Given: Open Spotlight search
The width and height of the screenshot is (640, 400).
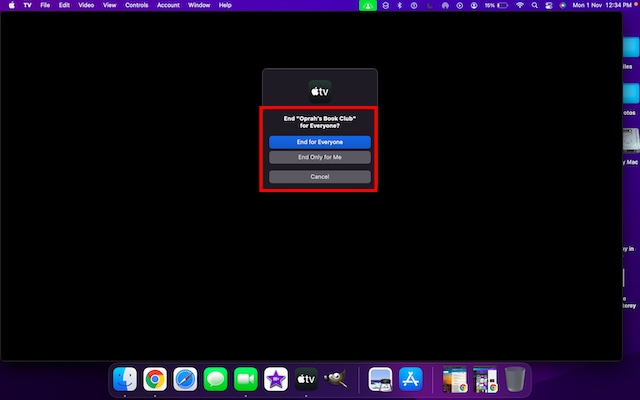Looking at the screenshot, I should (x=535, y=5).
